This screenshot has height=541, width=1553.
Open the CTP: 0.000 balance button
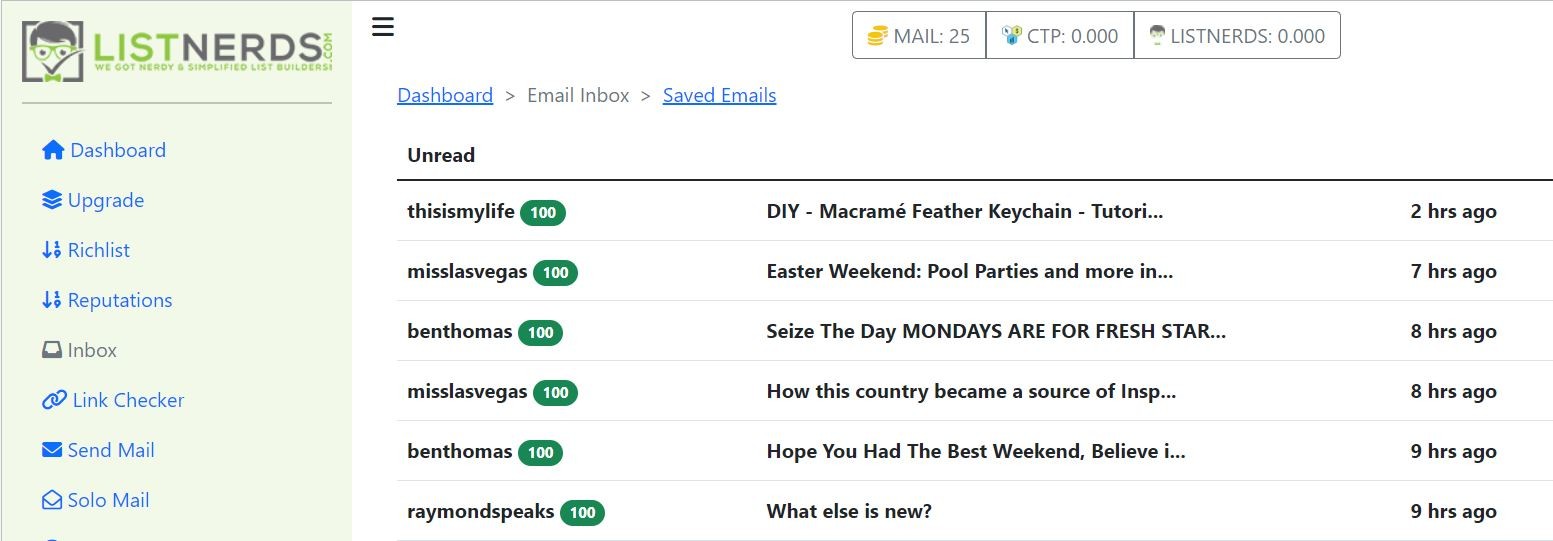point(1060,36)
